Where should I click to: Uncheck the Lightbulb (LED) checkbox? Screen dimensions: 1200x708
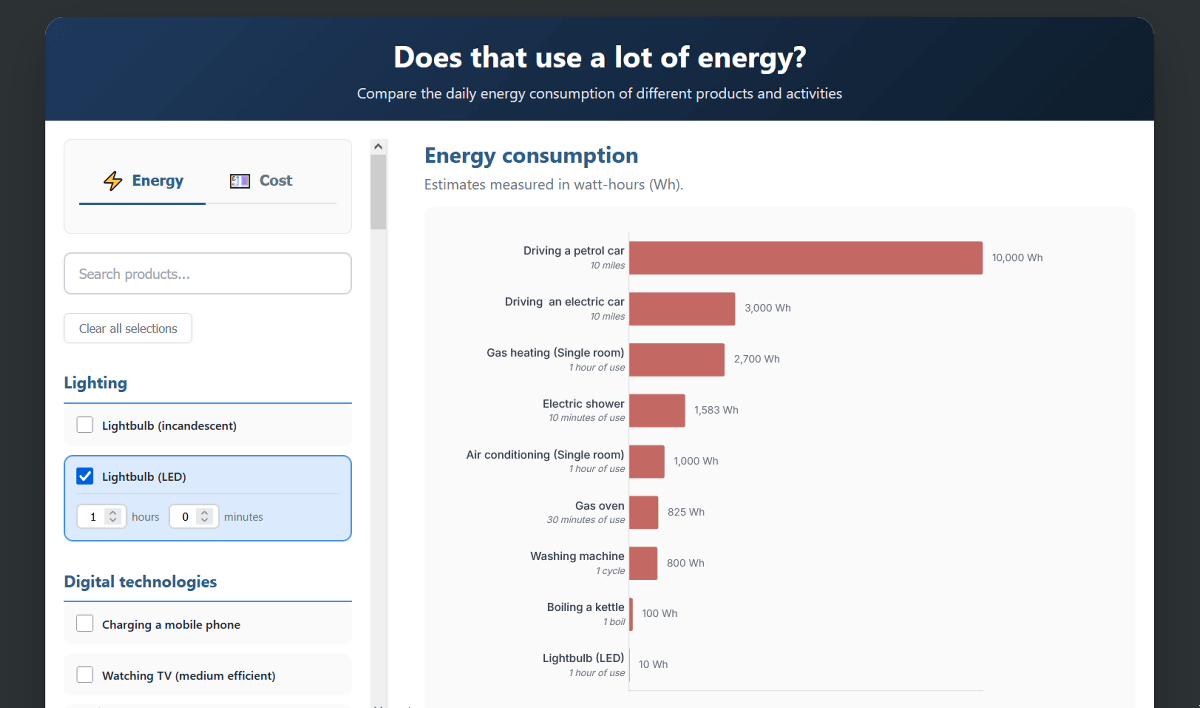tap(85, 476)
